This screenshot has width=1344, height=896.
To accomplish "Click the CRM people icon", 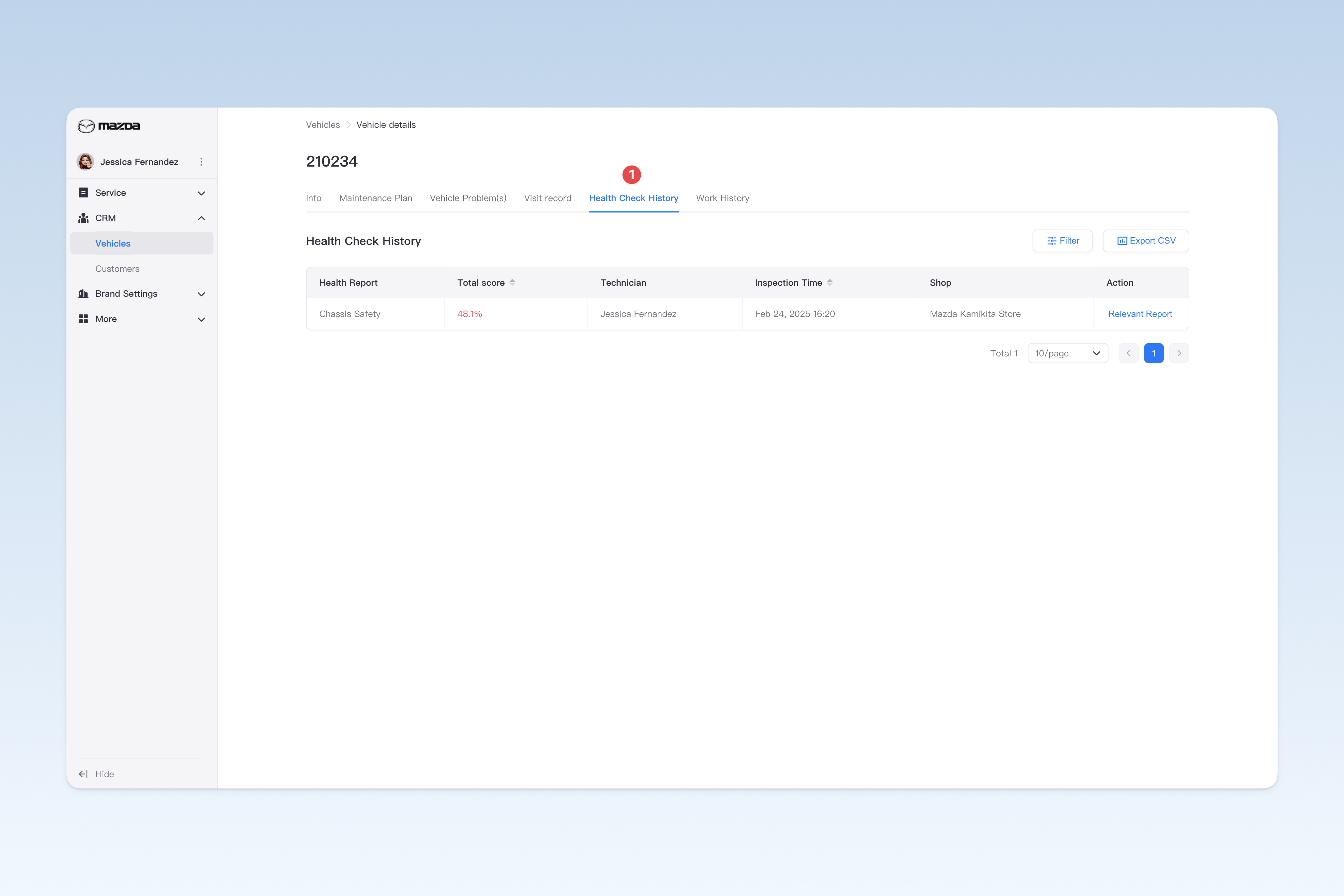I will click(x=83, y=218).
